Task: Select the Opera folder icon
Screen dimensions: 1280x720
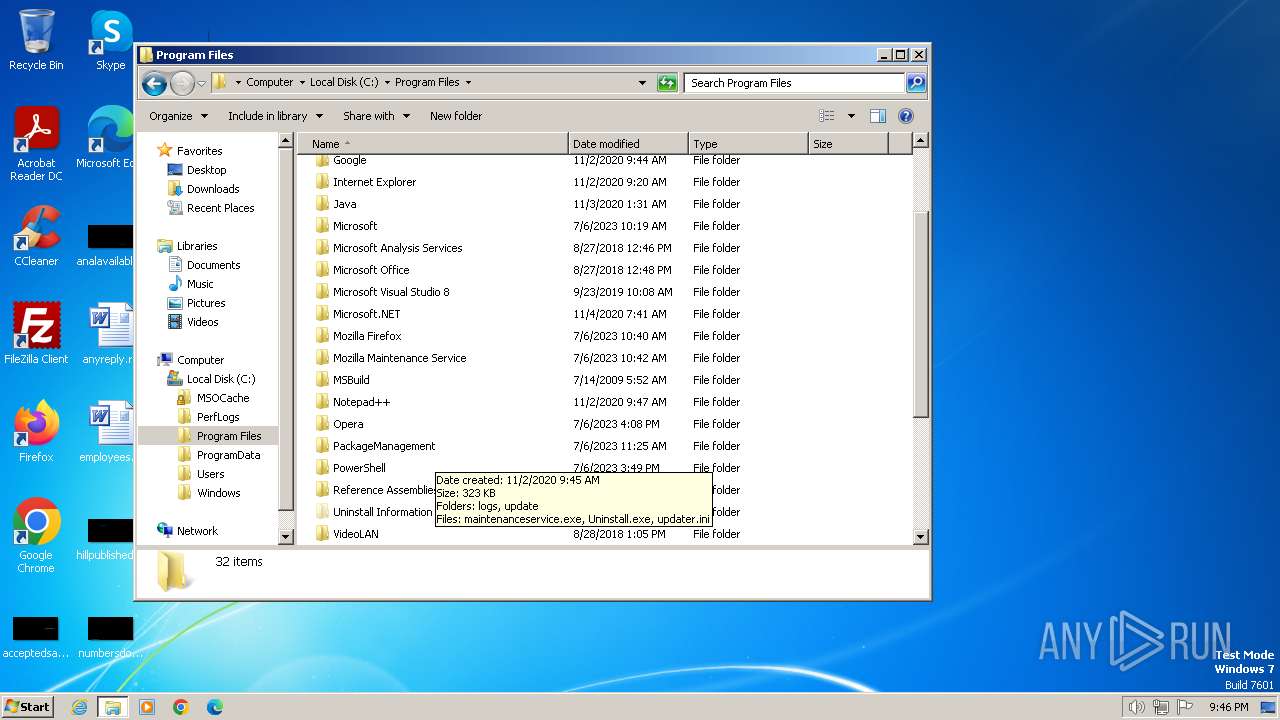Action: 322,424
